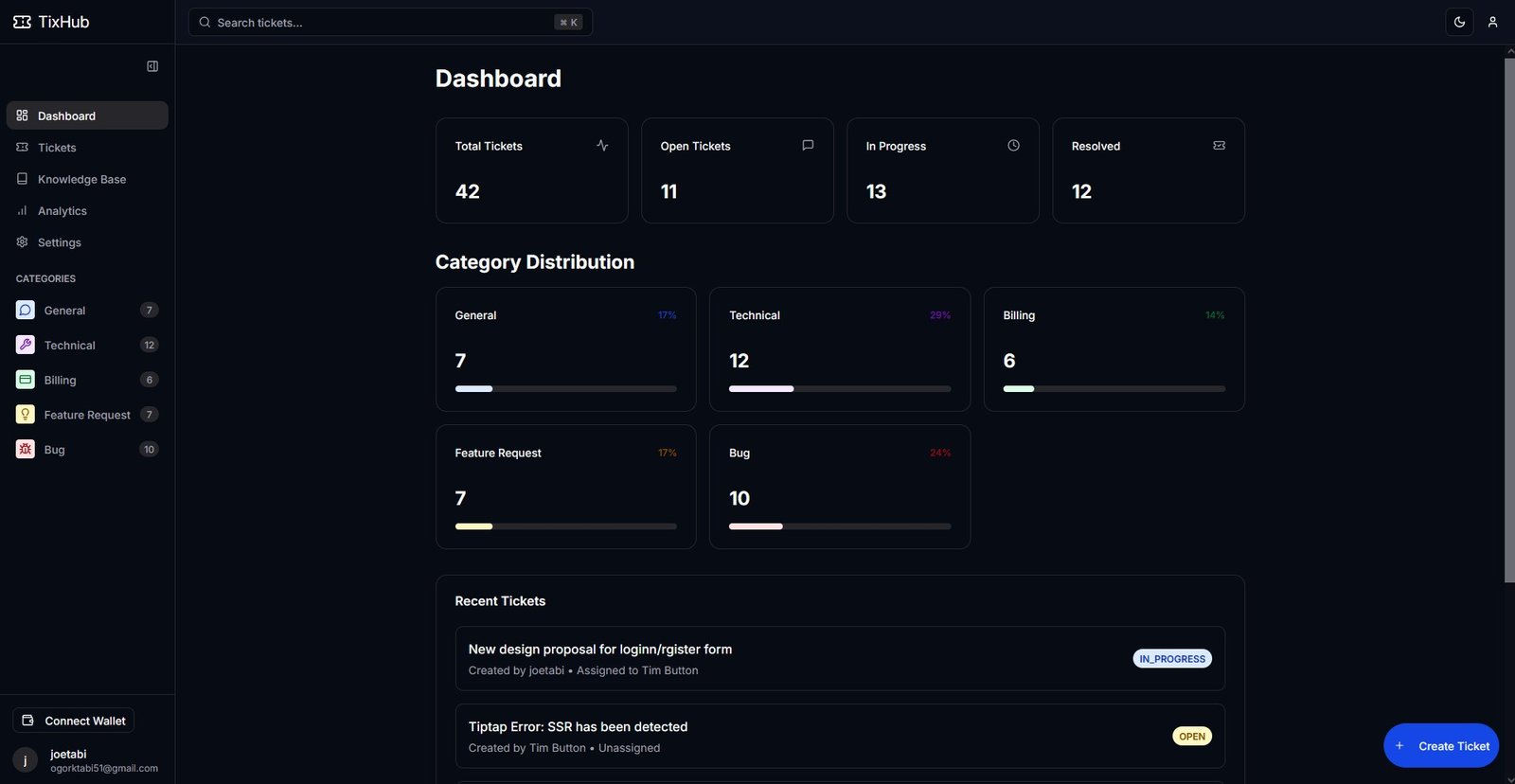Click the Bug distribution progress bar
The height and width of the screenshot is (784, 1515).
click(840, 526)
